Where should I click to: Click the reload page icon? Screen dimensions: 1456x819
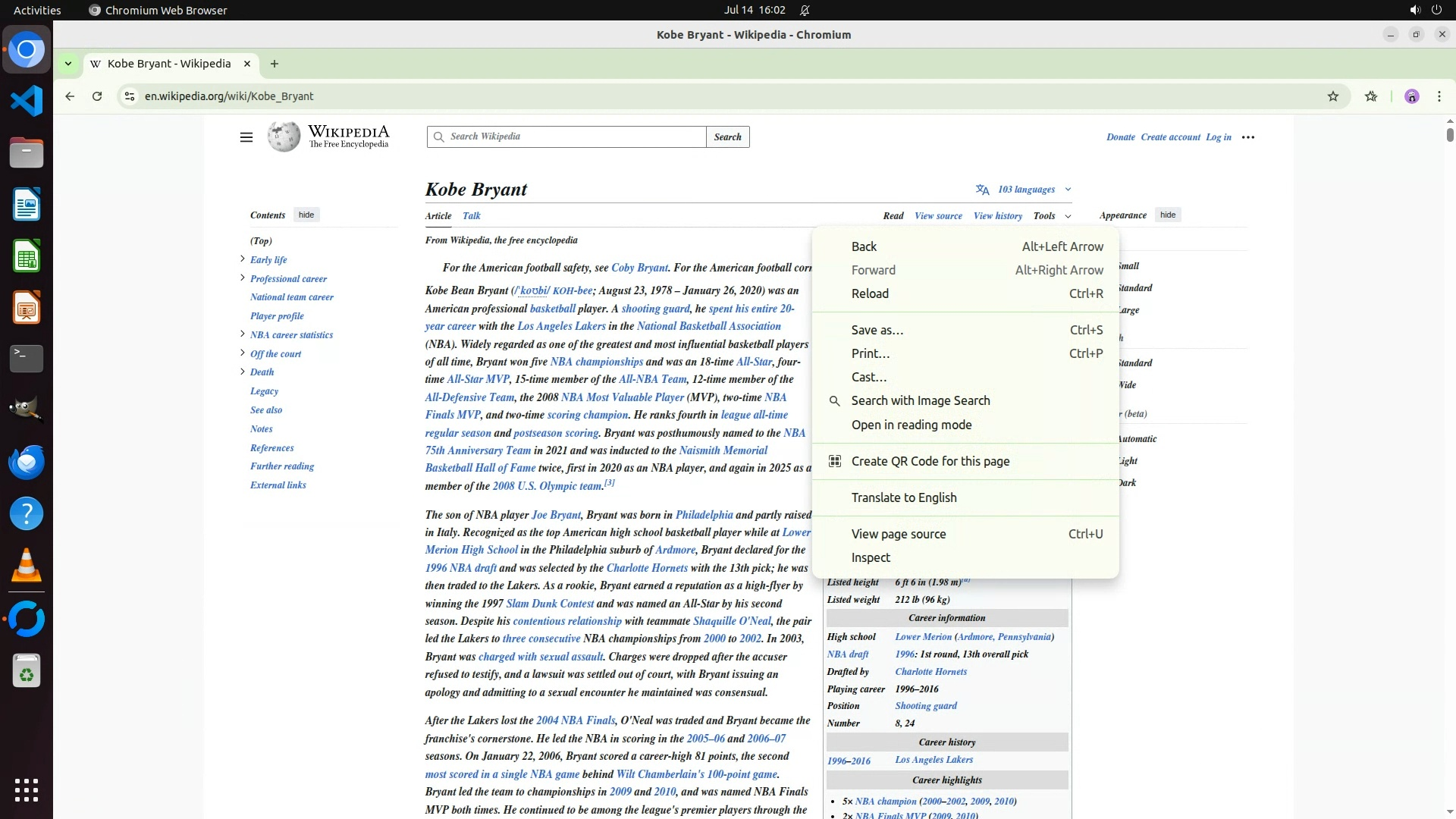click(97, 96)
